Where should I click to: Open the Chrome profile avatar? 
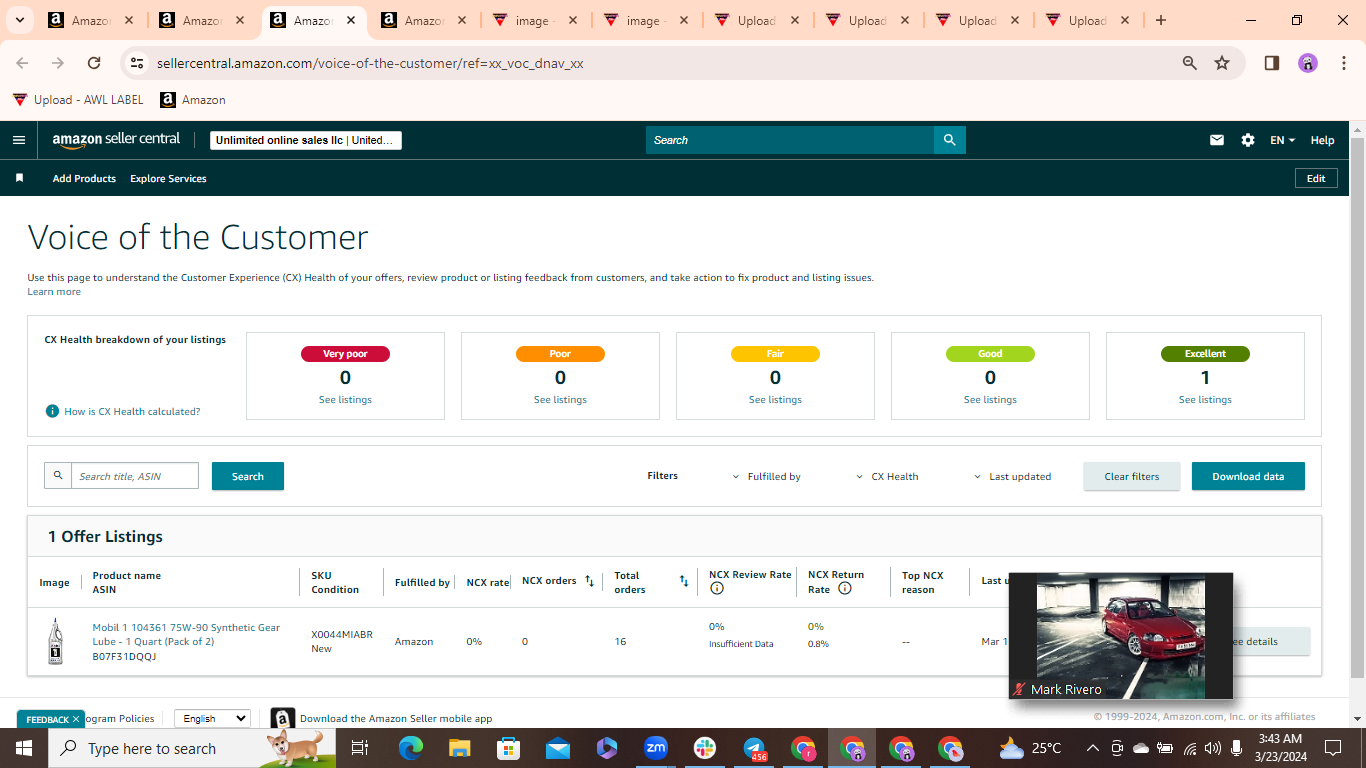1308,63
